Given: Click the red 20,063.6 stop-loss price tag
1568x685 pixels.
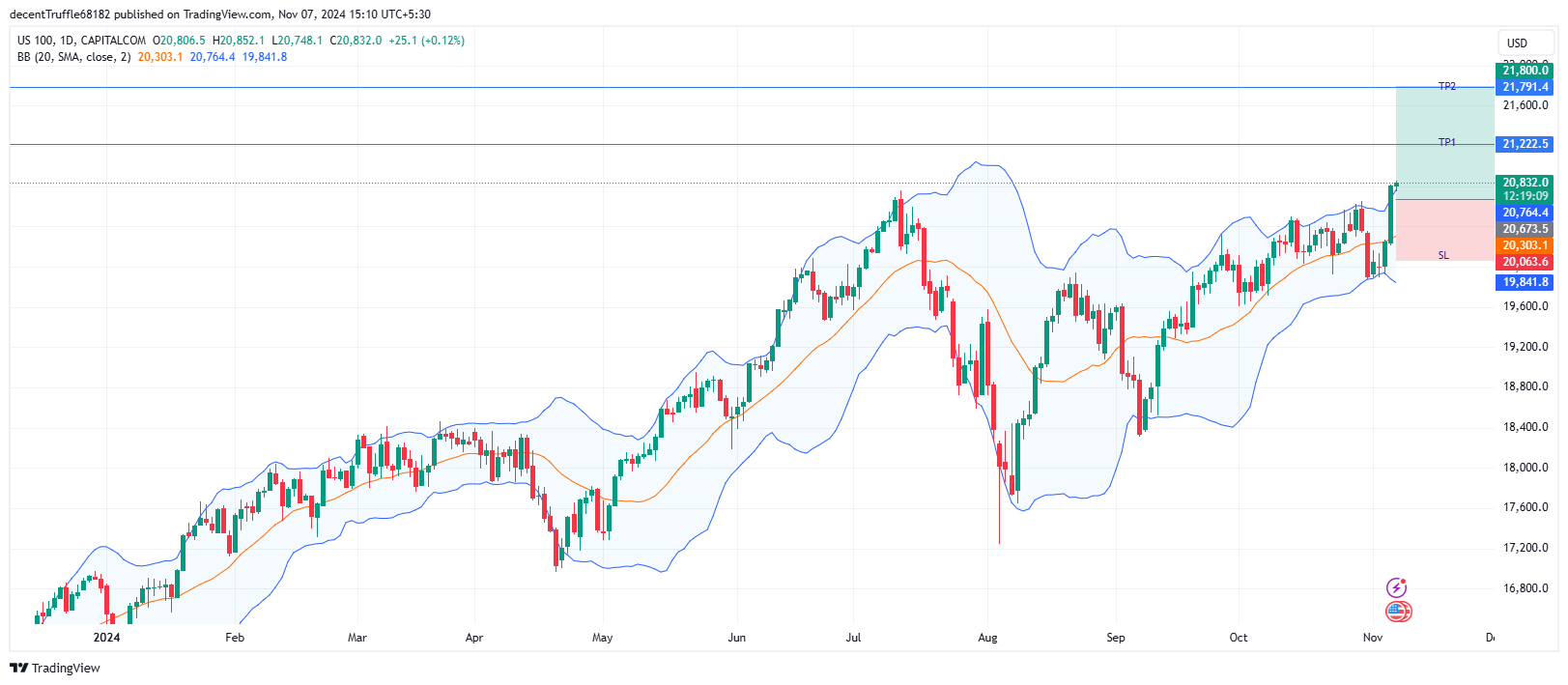Looking at the screenshot, I should (x=1525, y=262).
